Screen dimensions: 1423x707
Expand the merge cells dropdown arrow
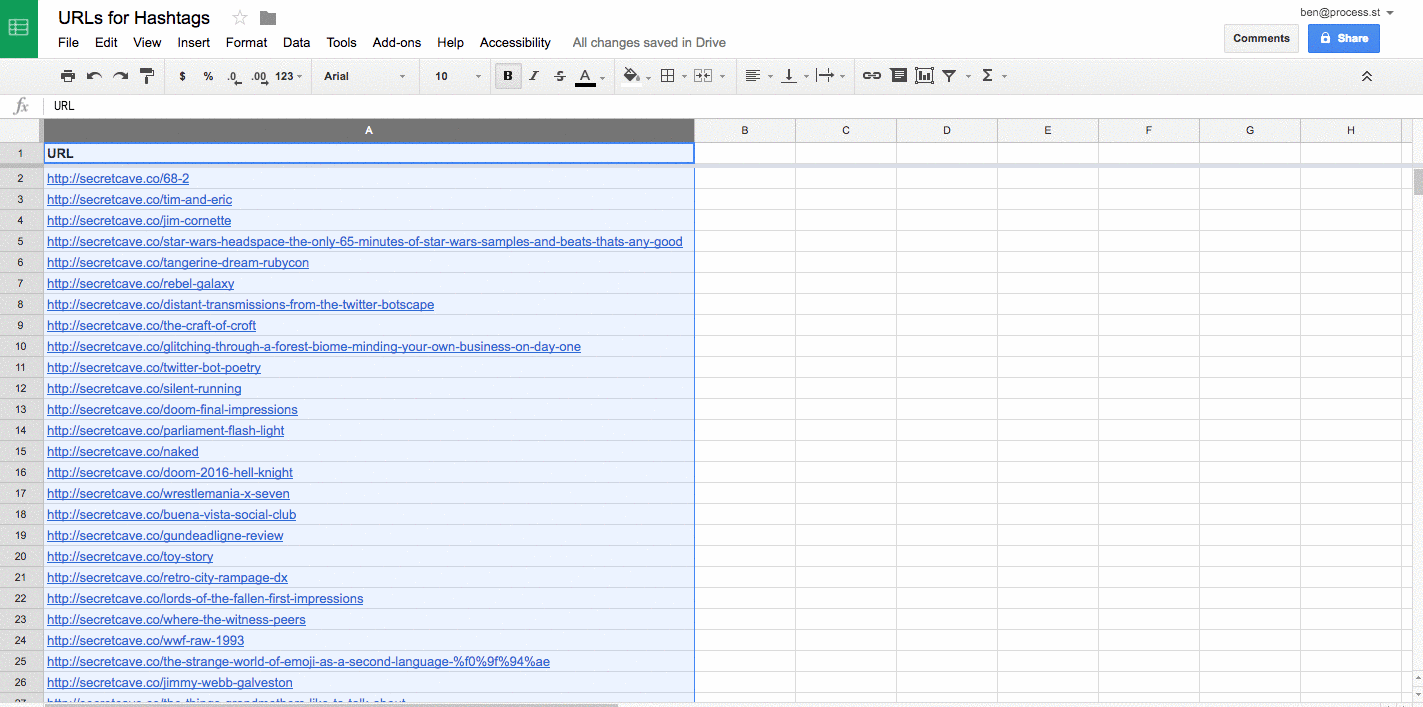click(722, 77)
